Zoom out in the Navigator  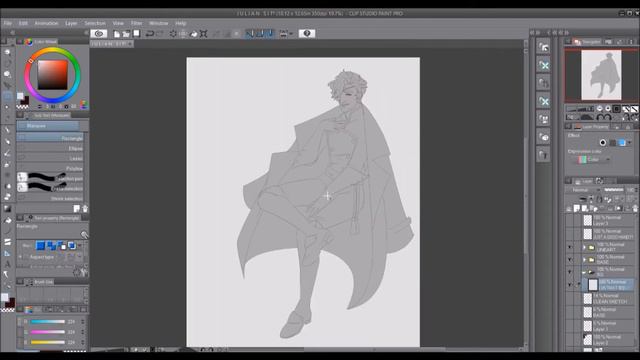pos(600,109)
